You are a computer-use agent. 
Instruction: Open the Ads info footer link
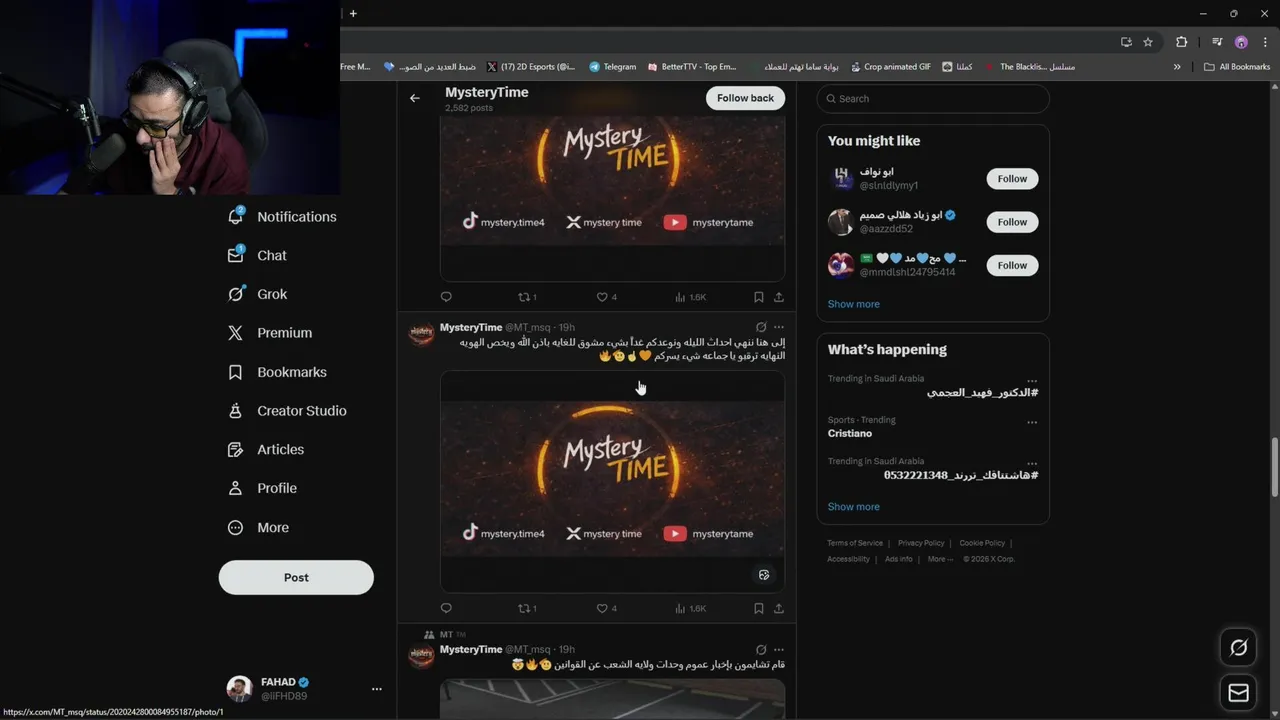pyautogui.click(x=899, y=559)
